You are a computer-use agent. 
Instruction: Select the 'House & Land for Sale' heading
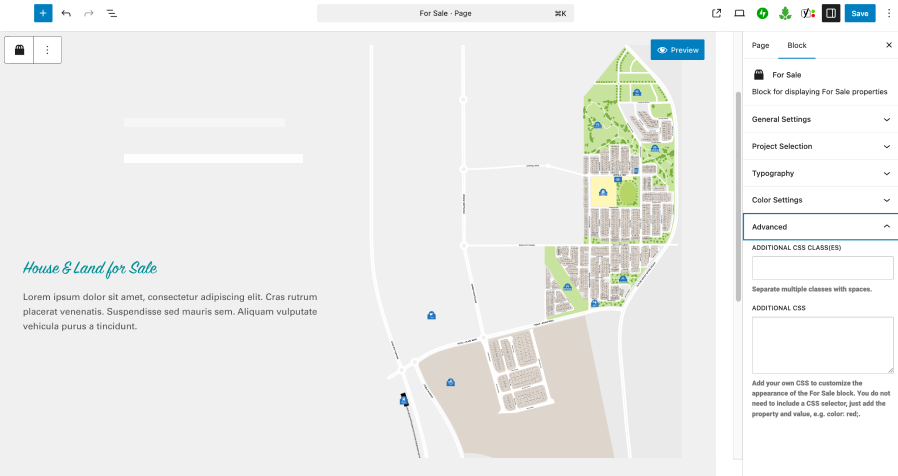point(90,268)
